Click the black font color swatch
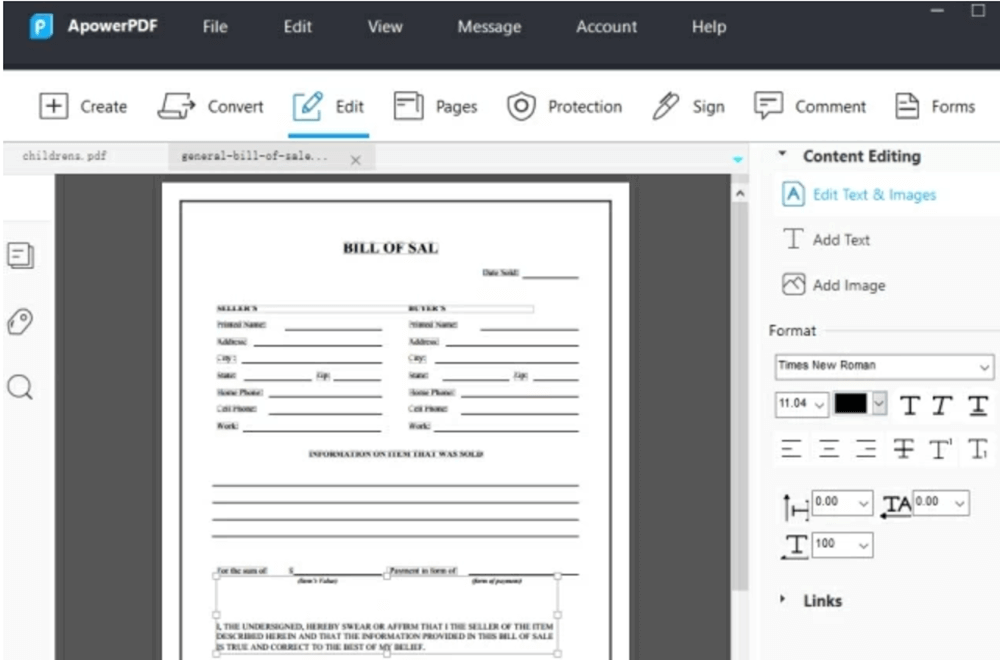The image size is (1000, 660). pos(851,404)
